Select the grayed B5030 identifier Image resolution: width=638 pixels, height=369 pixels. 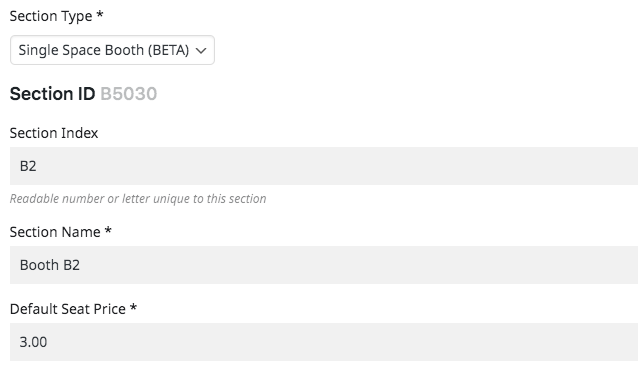coord(129,94)
